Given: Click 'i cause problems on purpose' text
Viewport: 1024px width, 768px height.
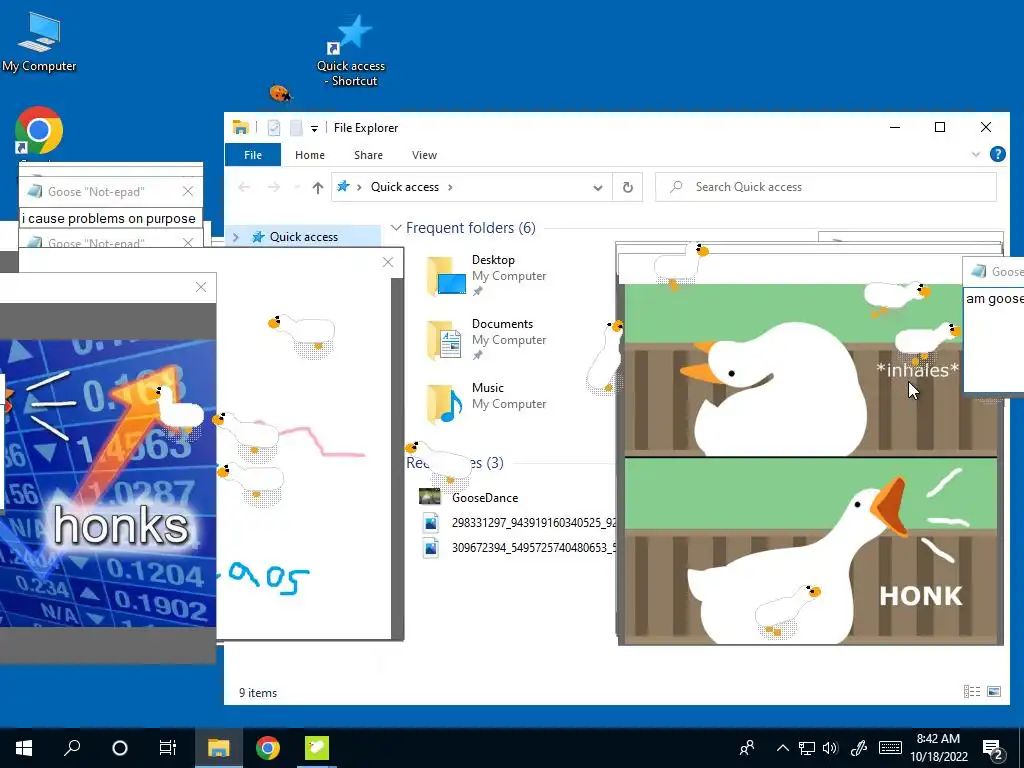Looking at the screenshot, I should (x=108, y=219).
